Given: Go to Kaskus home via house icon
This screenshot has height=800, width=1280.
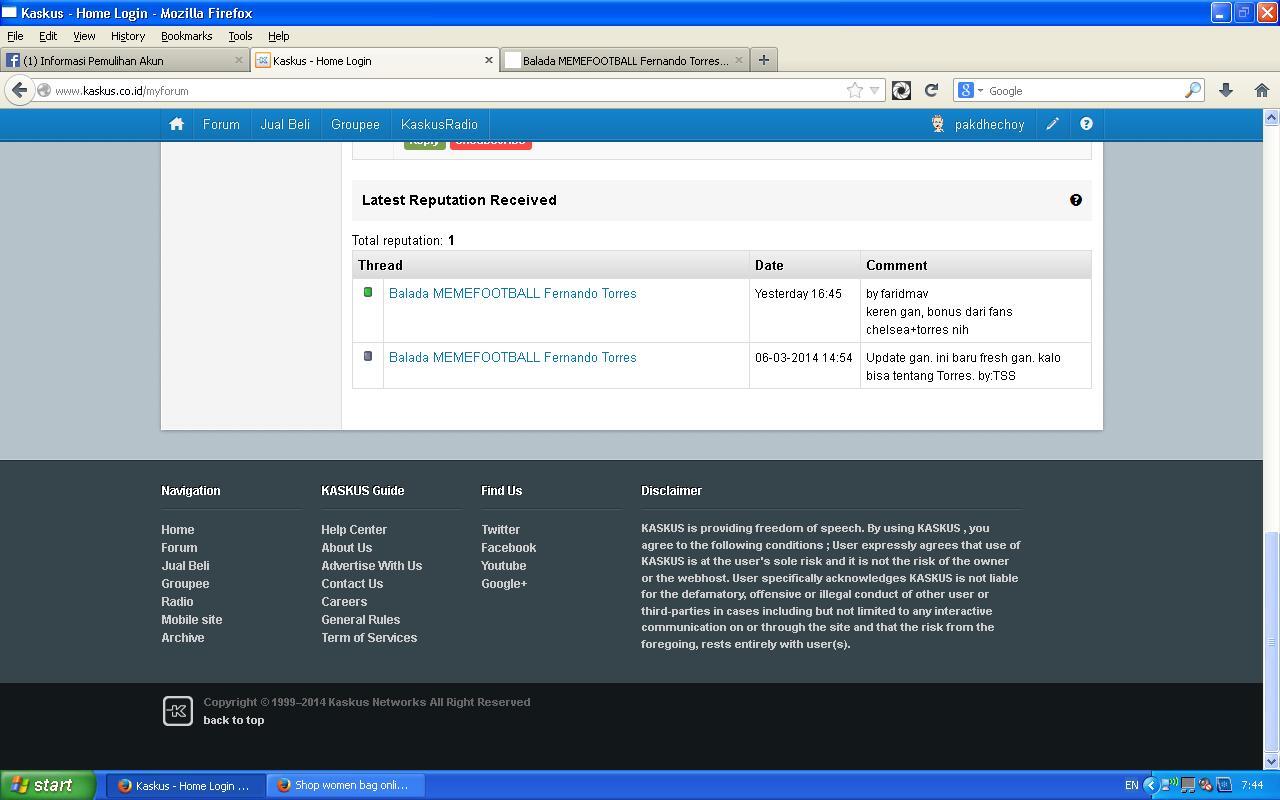Looking at the screenshot, I should [x=176, y=124].
